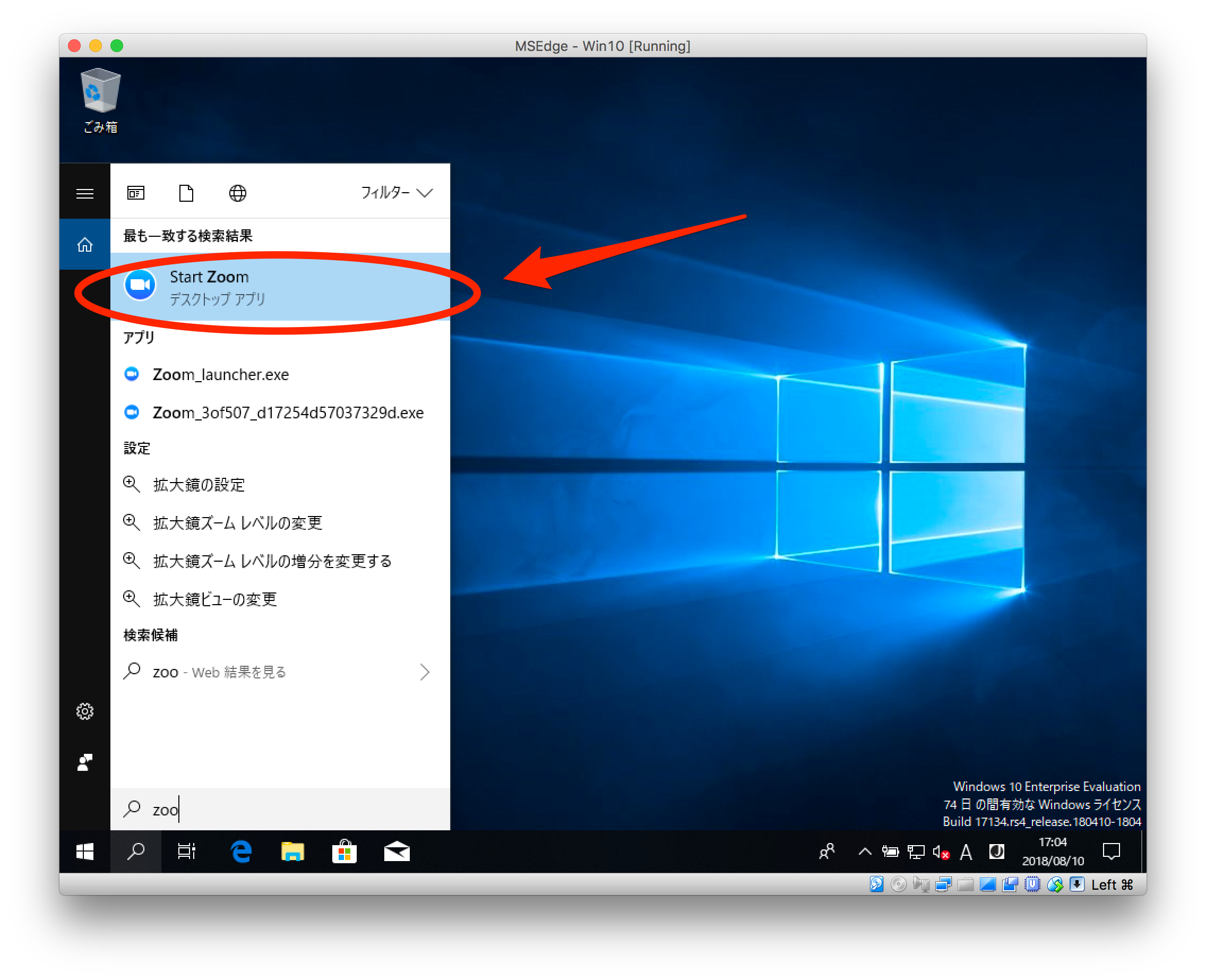
Task: Open Microsoft Store from taskbar
Action: coord(344,852)
